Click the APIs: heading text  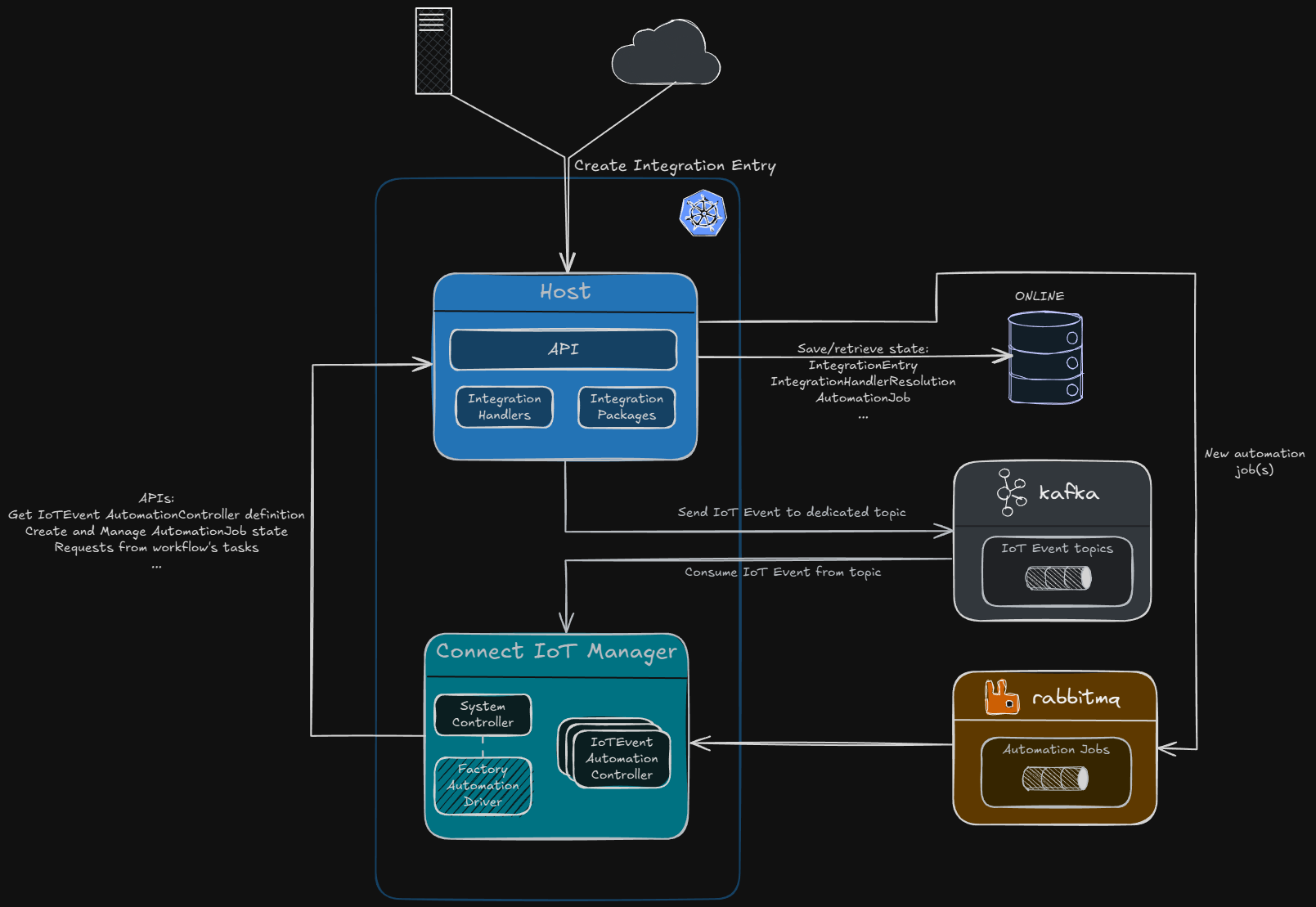pyautogui.click(x=156, y=498)
